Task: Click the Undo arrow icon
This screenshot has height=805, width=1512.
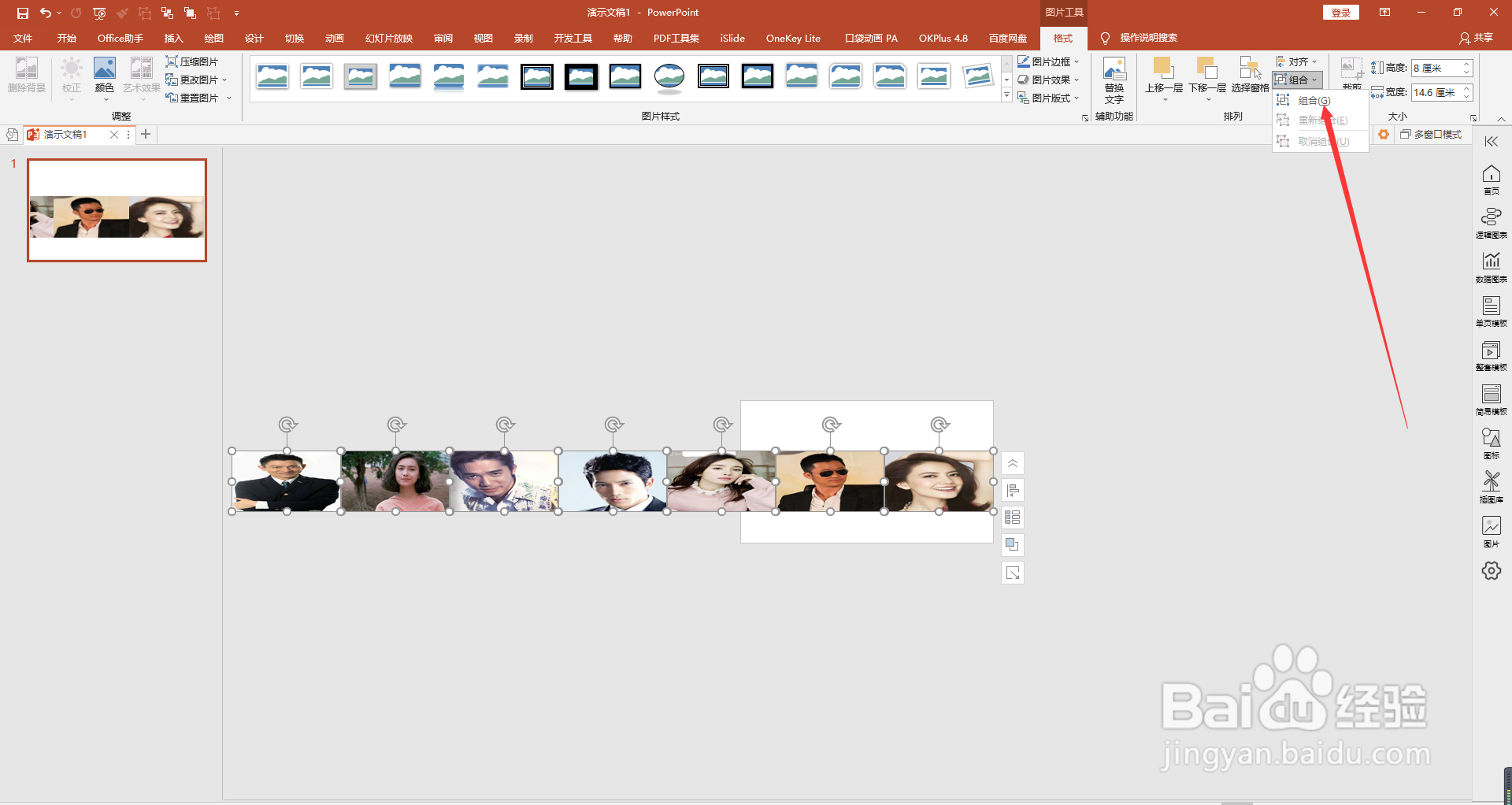Action: pos(46,13)
